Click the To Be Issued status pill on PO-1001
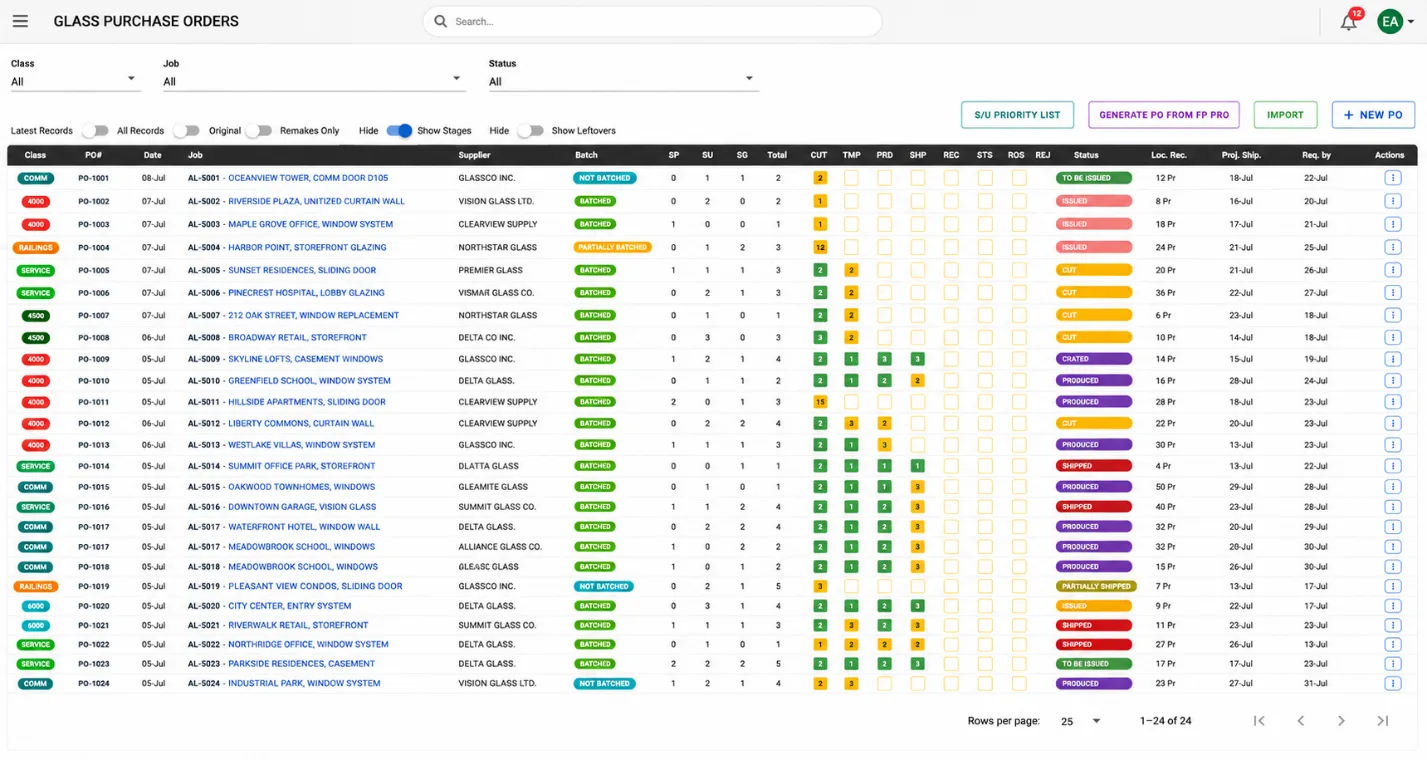 click(x=1094, y=178)
